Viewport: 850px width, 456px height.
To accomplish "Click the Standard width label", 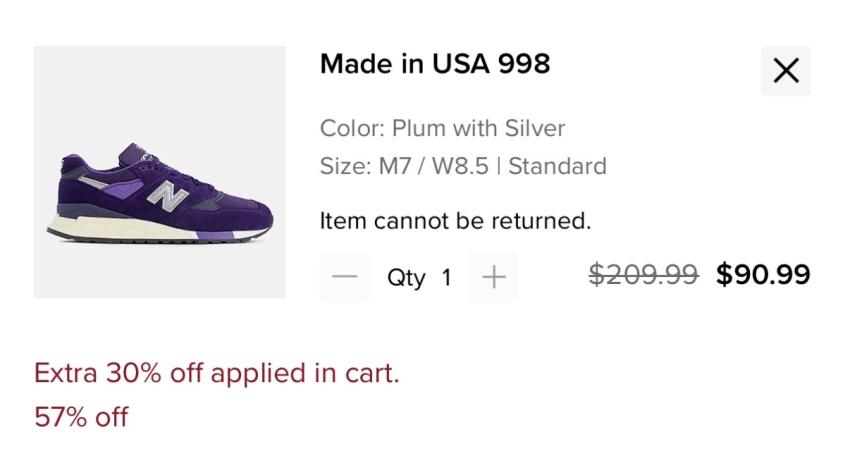I will 557,166.
